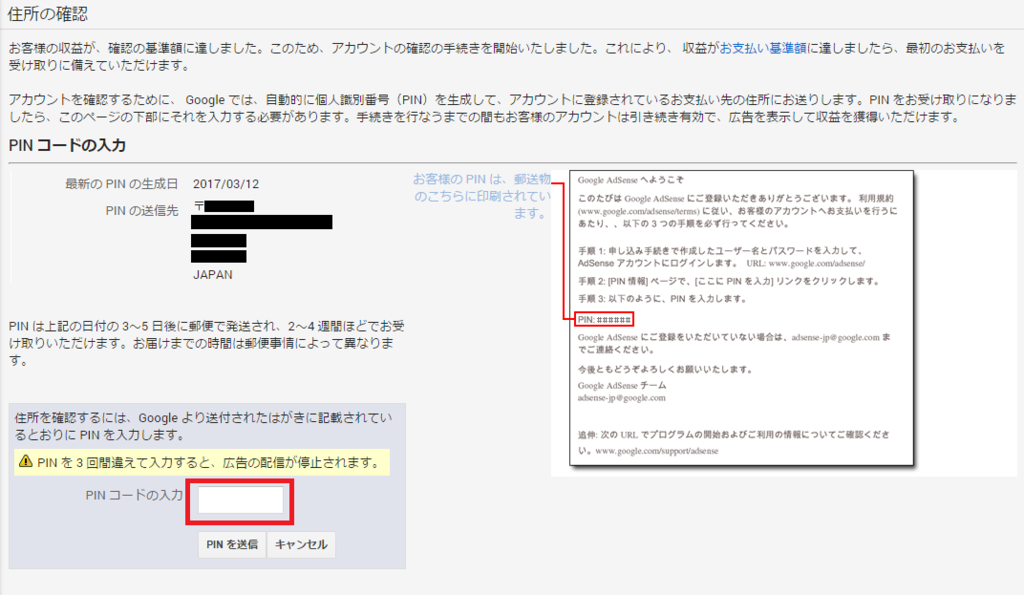Click the PIN を送信 button
This screenshot has height=595, width=1024.
pos(232,544)
